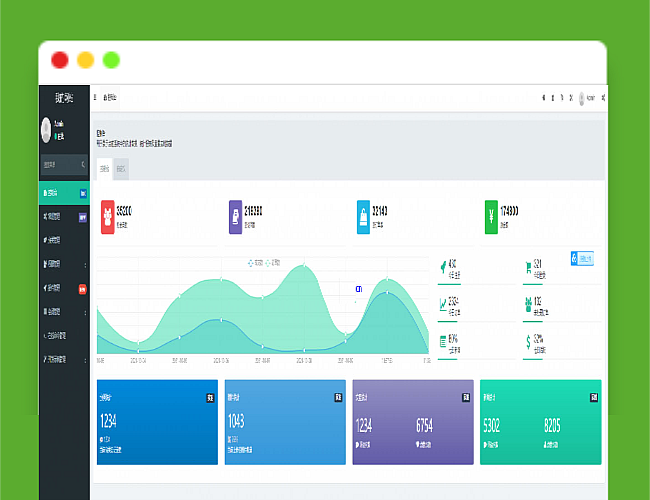Click the blue card showing 1234

tap(157, 422)
